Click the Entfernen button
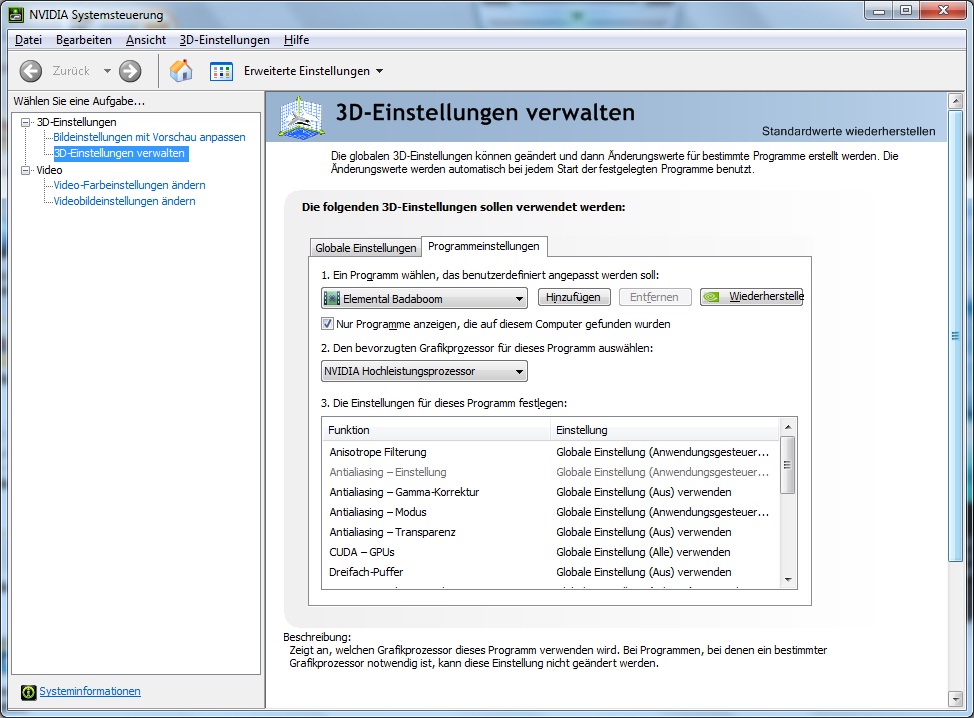974x718 pixels. tap(654, 297)
